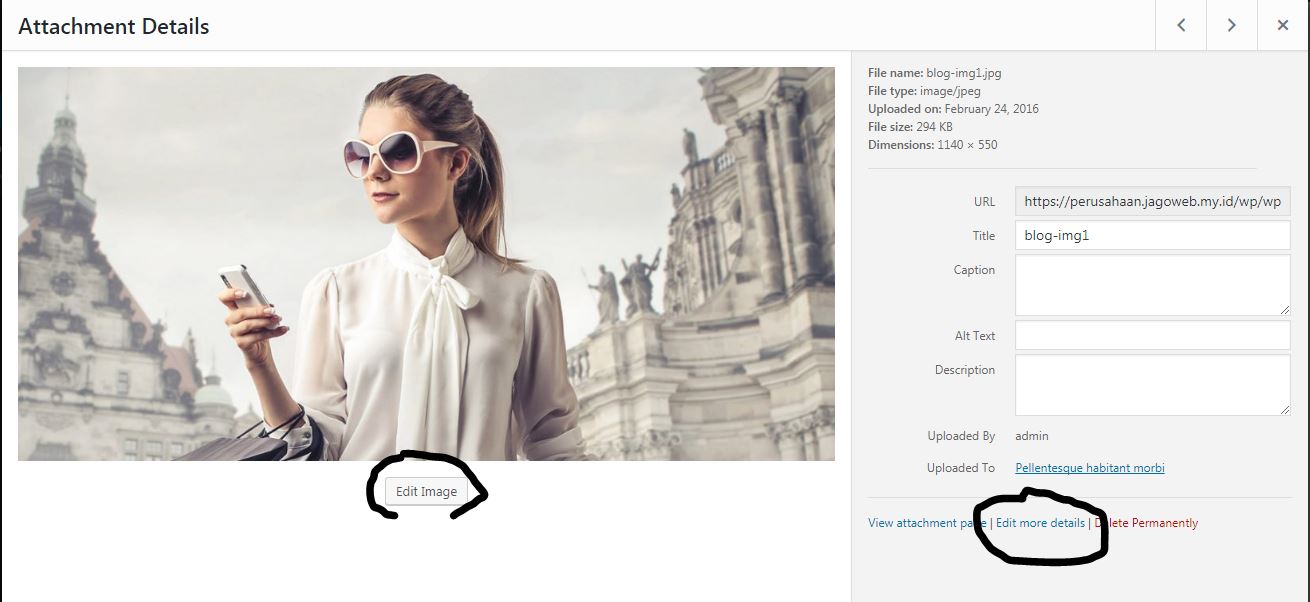
Task: Open the View attachment page link
Action: [x=926, y=523]
